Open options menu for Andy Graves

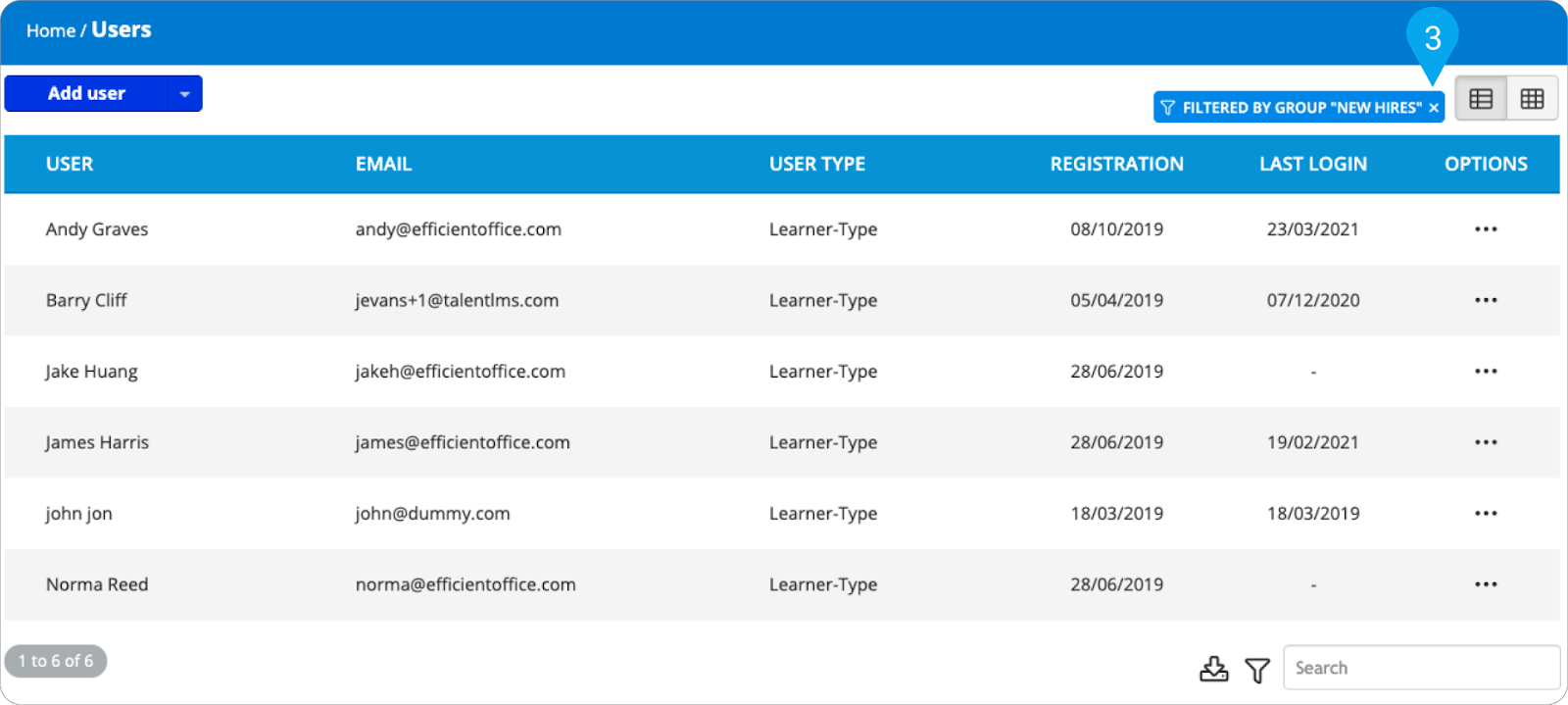pos(1486,229)
